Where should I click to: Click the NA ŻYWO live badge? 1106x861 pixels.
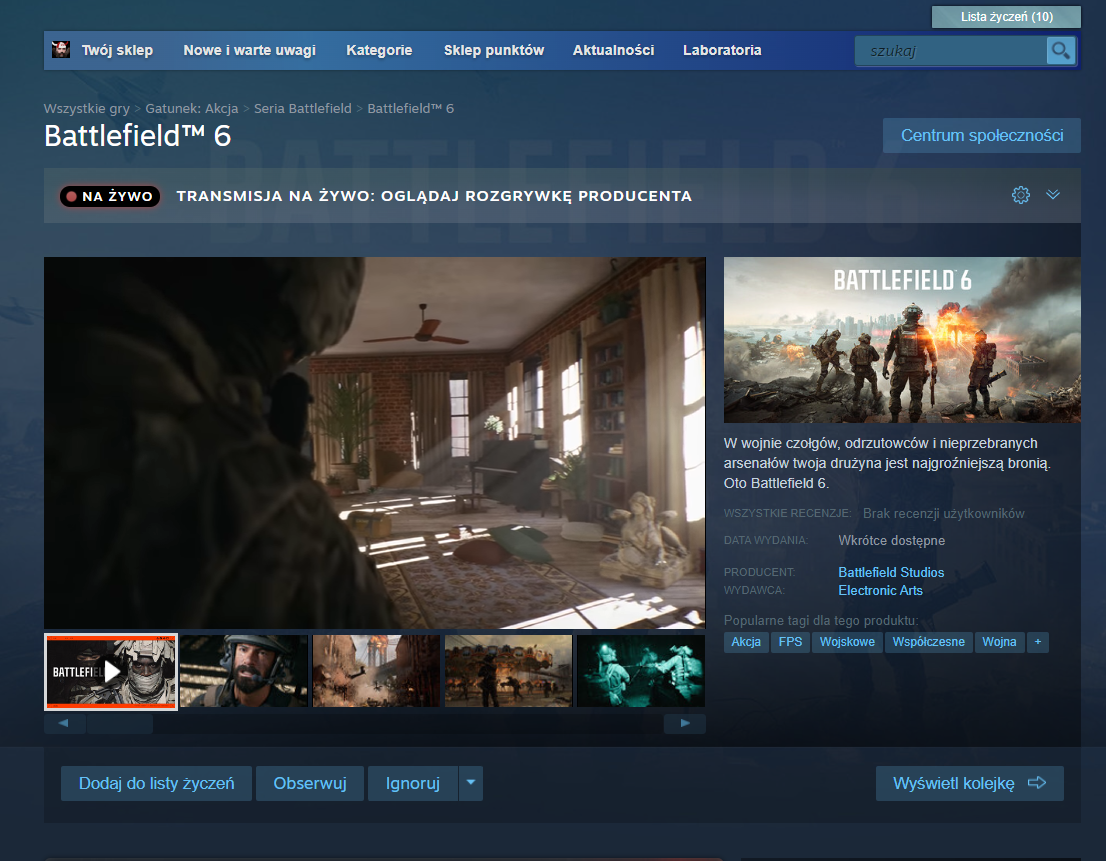click(x=110, y=196)
